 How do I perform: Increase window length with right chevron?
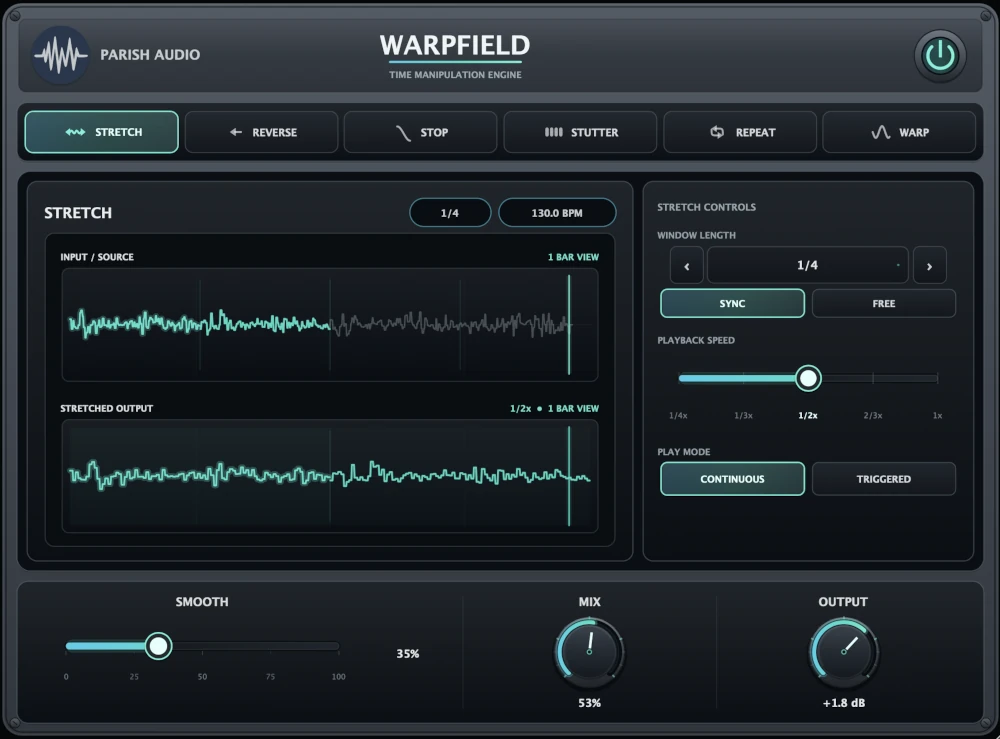(x=929, y=265)
